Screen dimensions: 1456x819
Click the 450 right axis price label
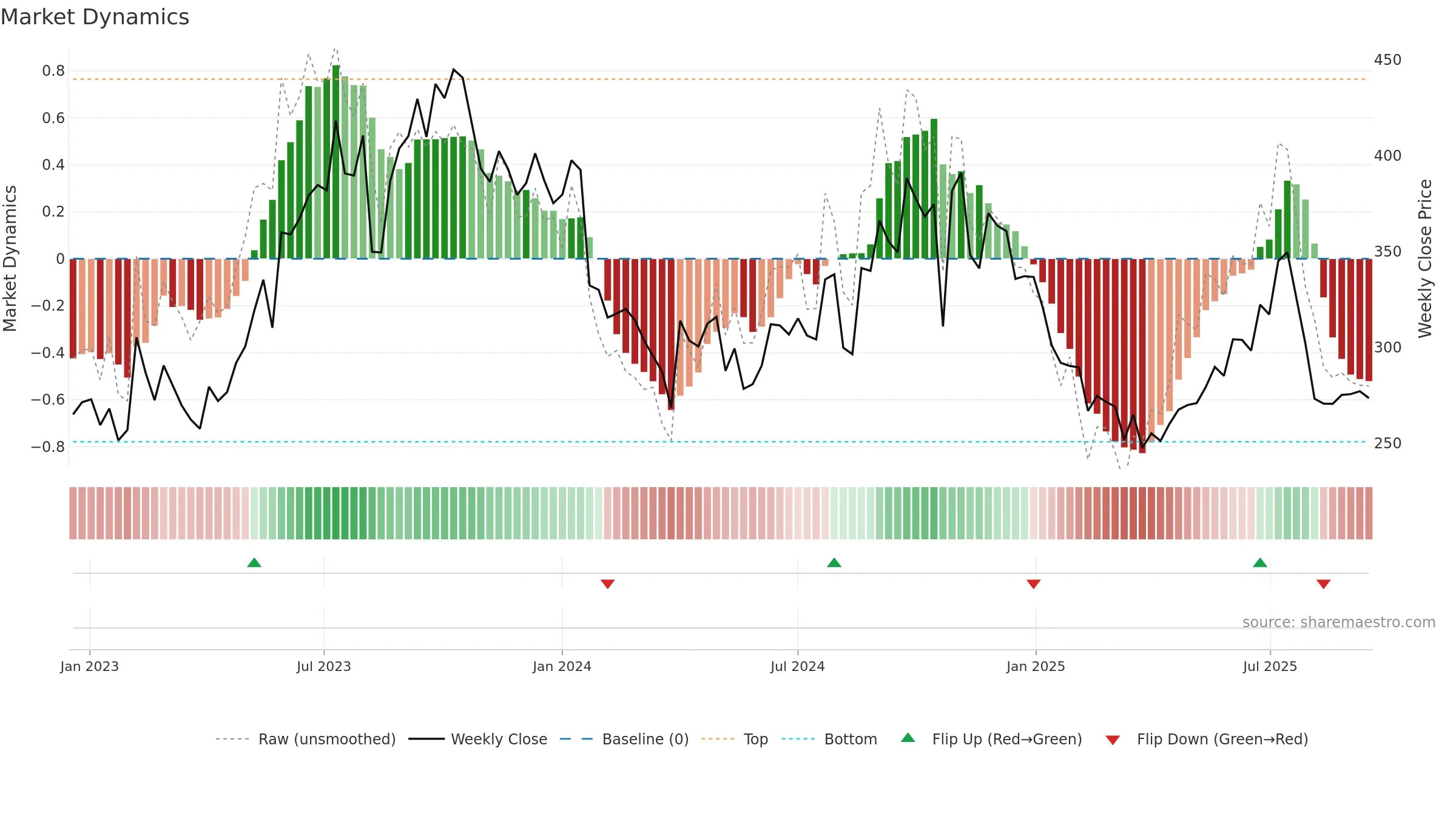click(x=1388, y=60)
